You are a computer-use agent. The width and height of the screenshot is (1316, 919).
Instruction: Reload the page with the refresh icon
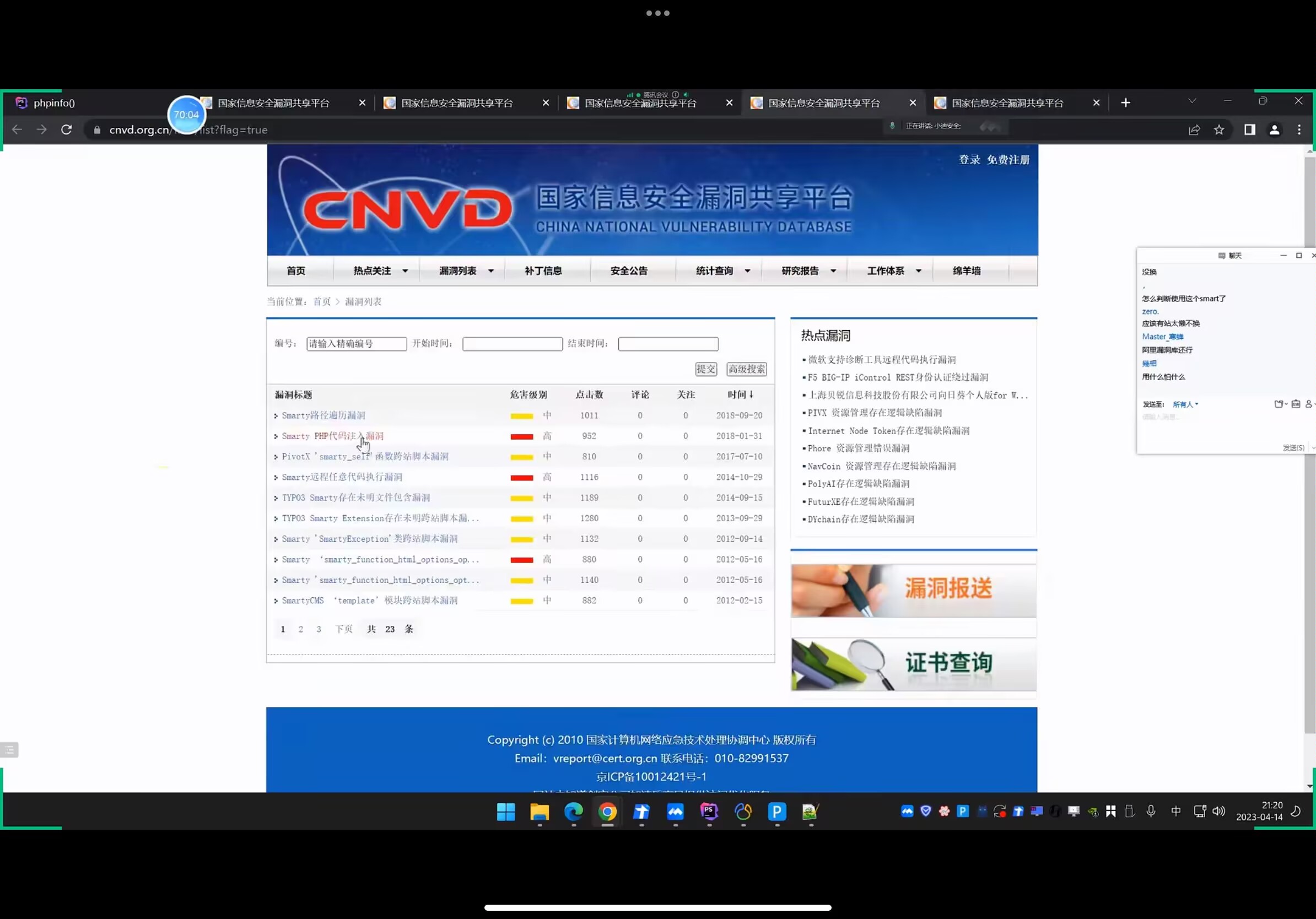pyautogui.click(x=67, y=129)
